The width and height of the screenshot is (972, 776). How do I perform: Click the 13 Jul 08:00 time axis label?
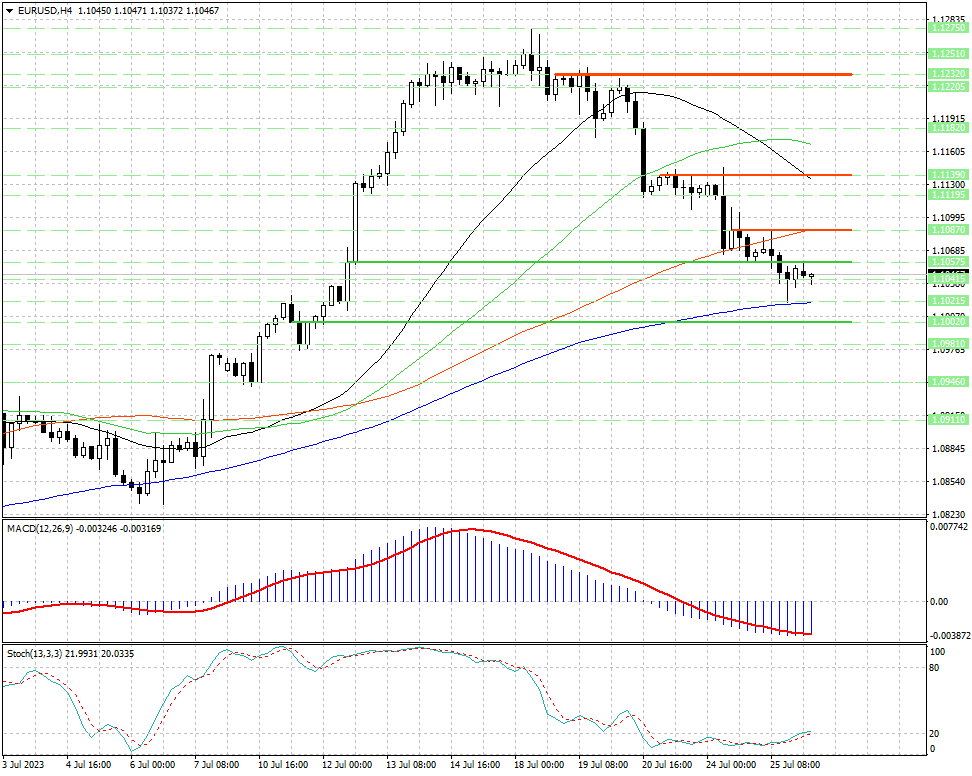point(411,764)
